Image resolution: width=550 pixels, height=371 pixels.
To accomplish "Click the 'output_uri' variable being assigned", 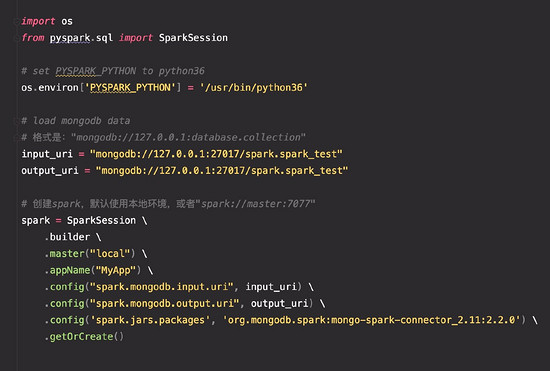I will [x=50, y=171].
